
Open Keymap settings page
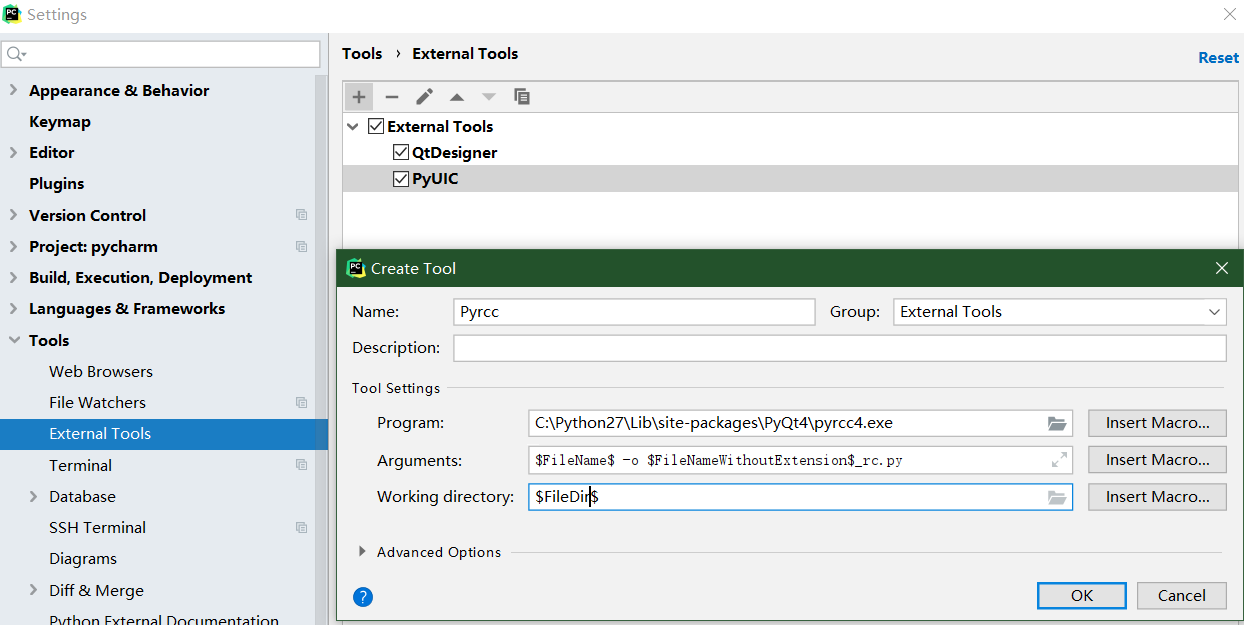[60, 121]
